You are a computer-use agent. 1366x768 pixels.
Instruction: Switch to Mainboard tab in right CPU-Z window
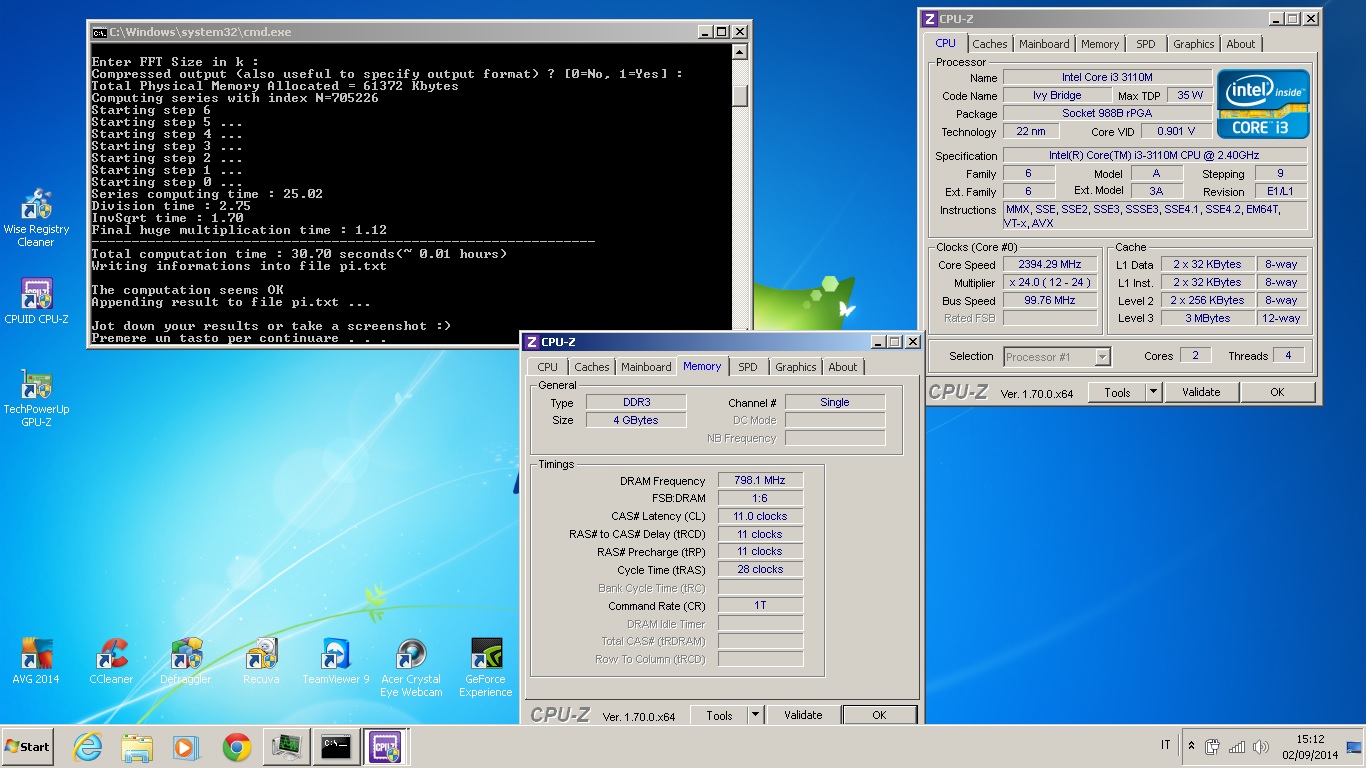[x=1044, y=44]
